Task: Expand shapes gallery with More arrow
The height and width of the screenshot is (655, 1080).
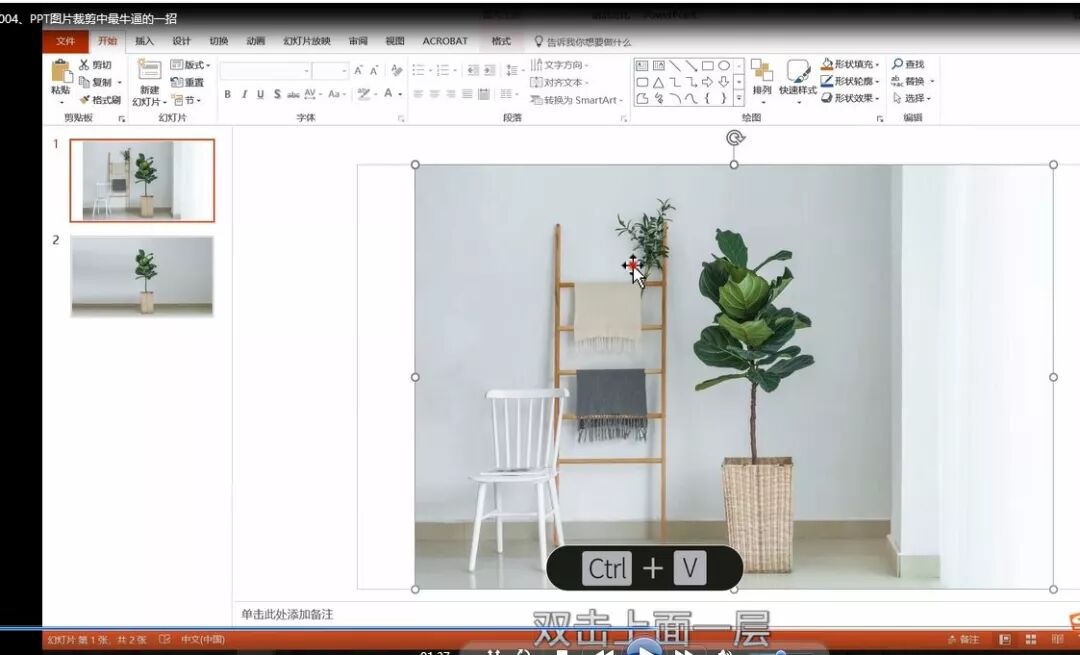Action: tap(740, 98)
